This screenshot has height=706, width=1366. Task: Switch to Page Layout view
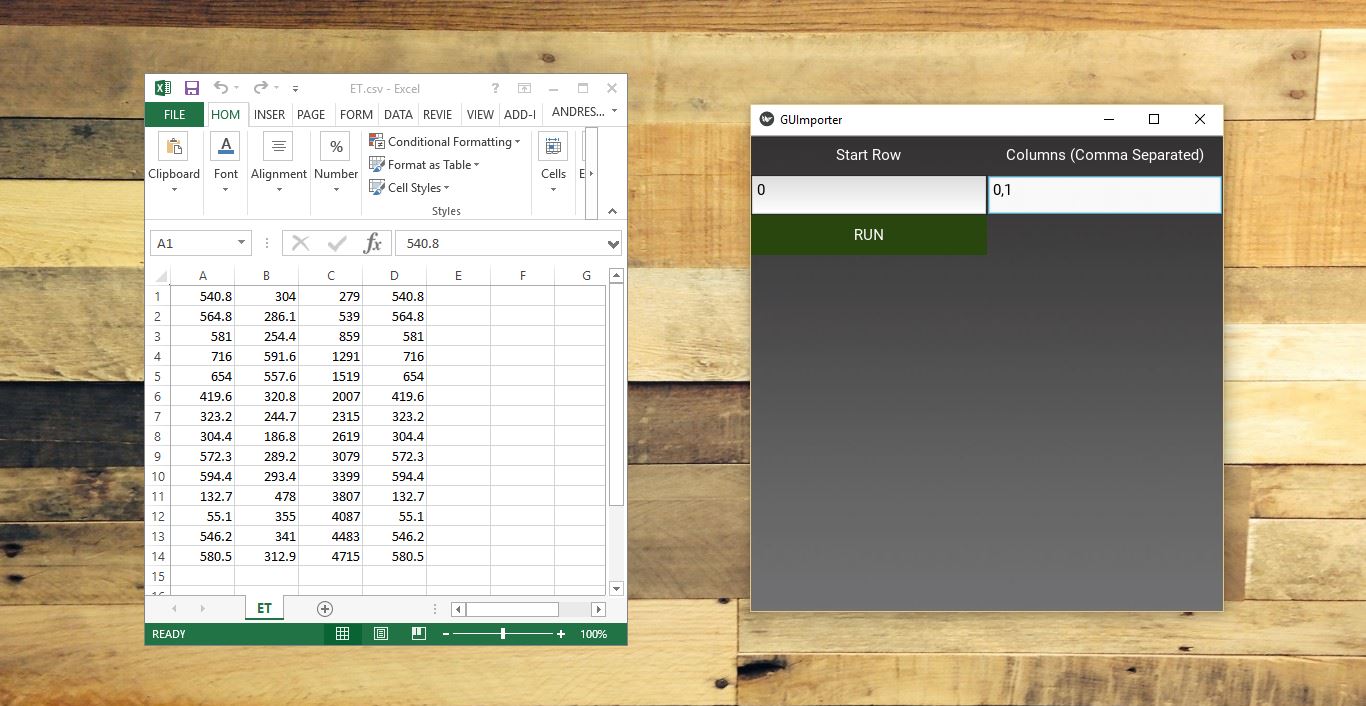[380, 634]
